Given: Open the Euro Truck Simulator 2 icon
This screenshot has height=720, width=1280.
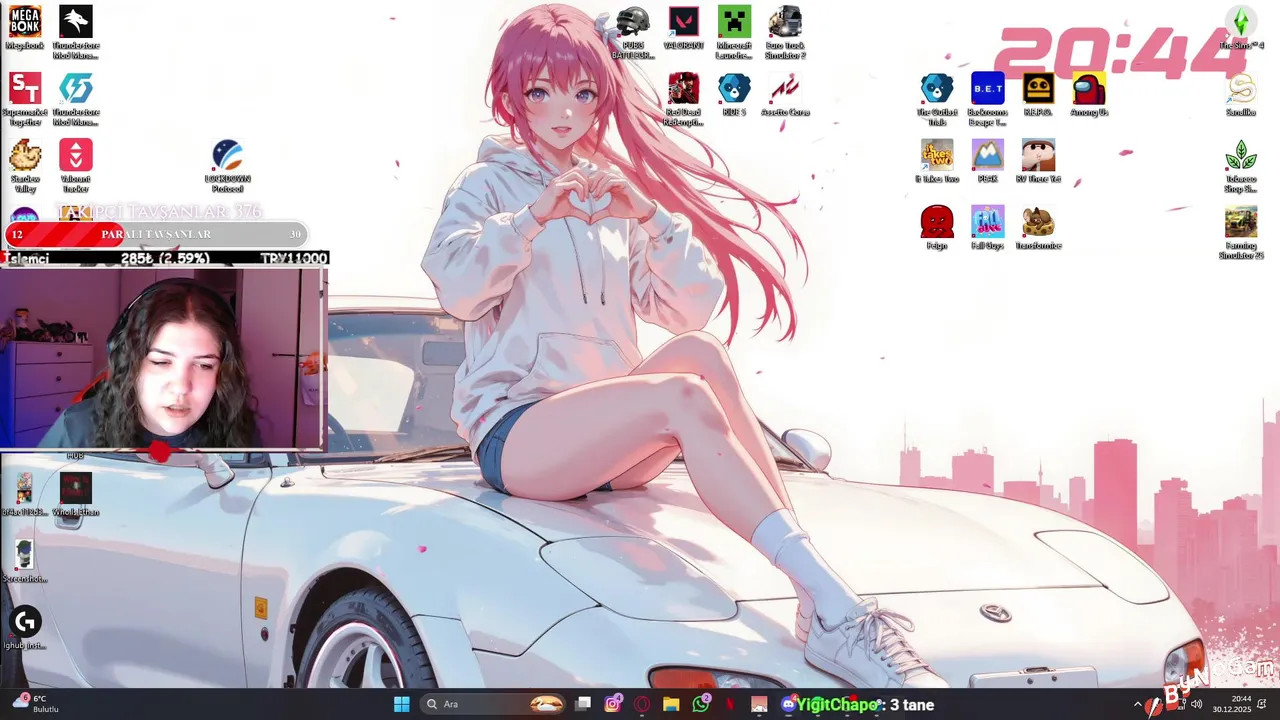Looking at the screenshot, I should [x=785, y=30].
